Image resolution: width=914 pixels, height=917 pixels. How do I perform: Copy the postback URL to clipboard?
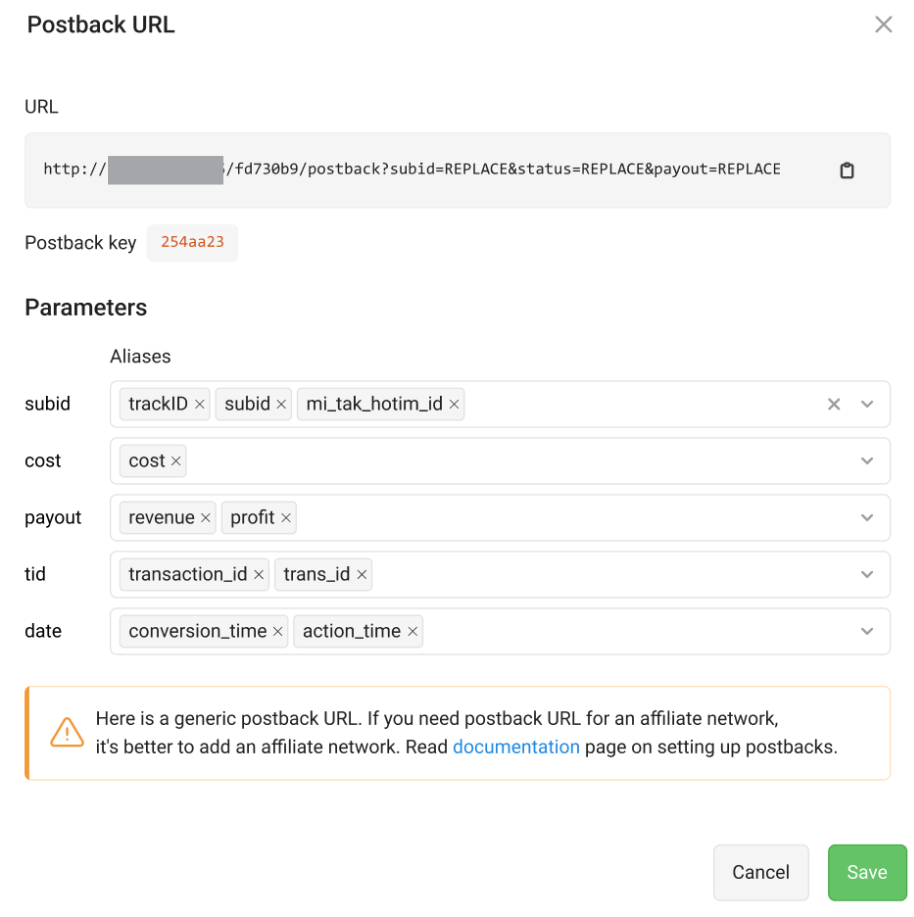847,170
